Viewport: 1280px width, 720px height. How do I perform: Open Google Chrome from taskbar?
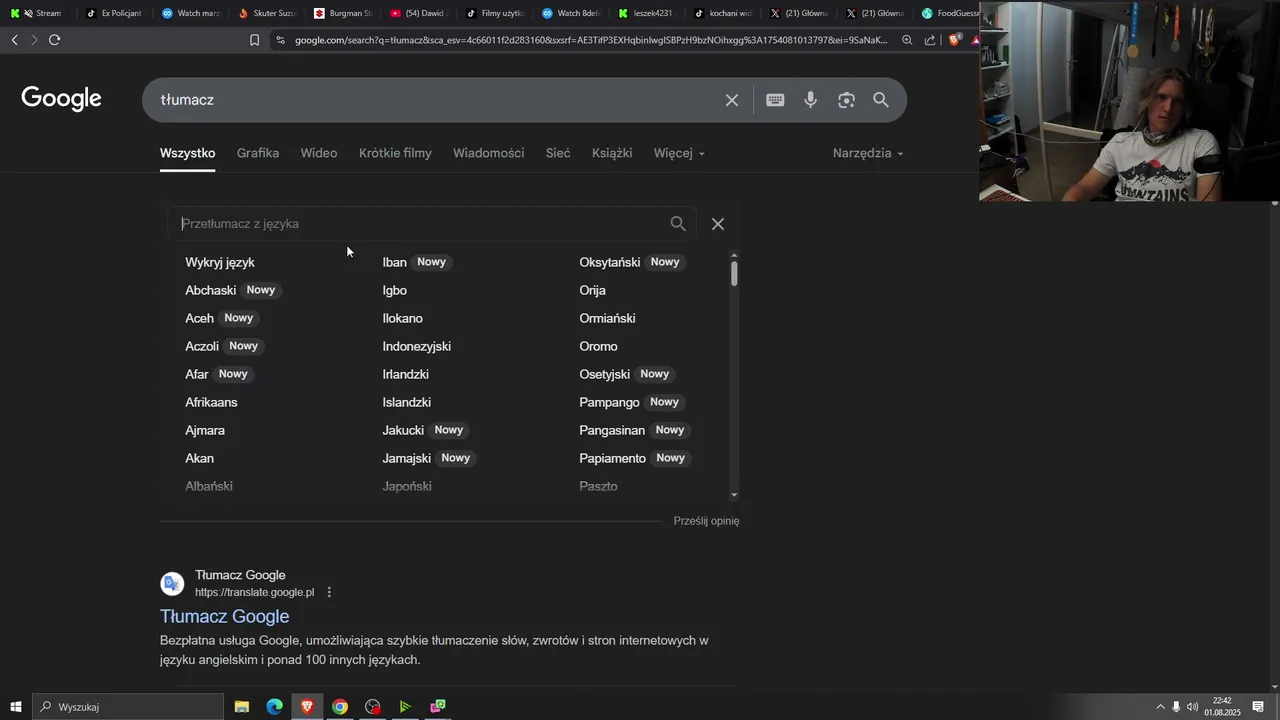[x=340, y=707]
